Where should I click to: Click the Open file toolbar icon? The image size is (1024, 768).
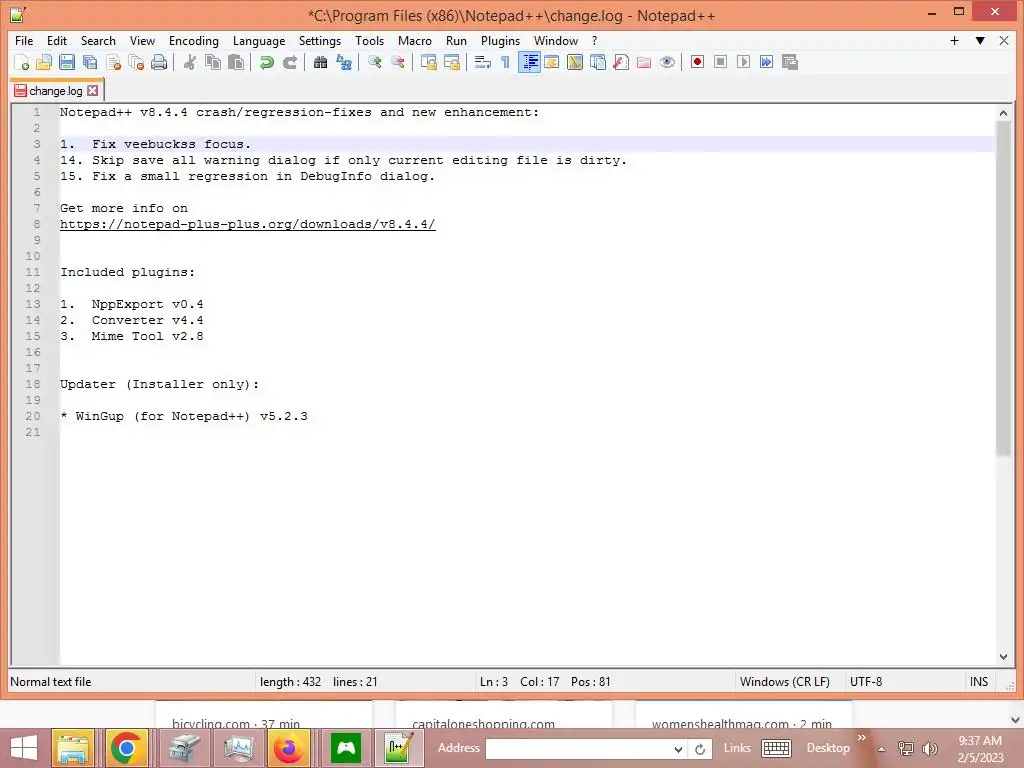click(44, 62)
